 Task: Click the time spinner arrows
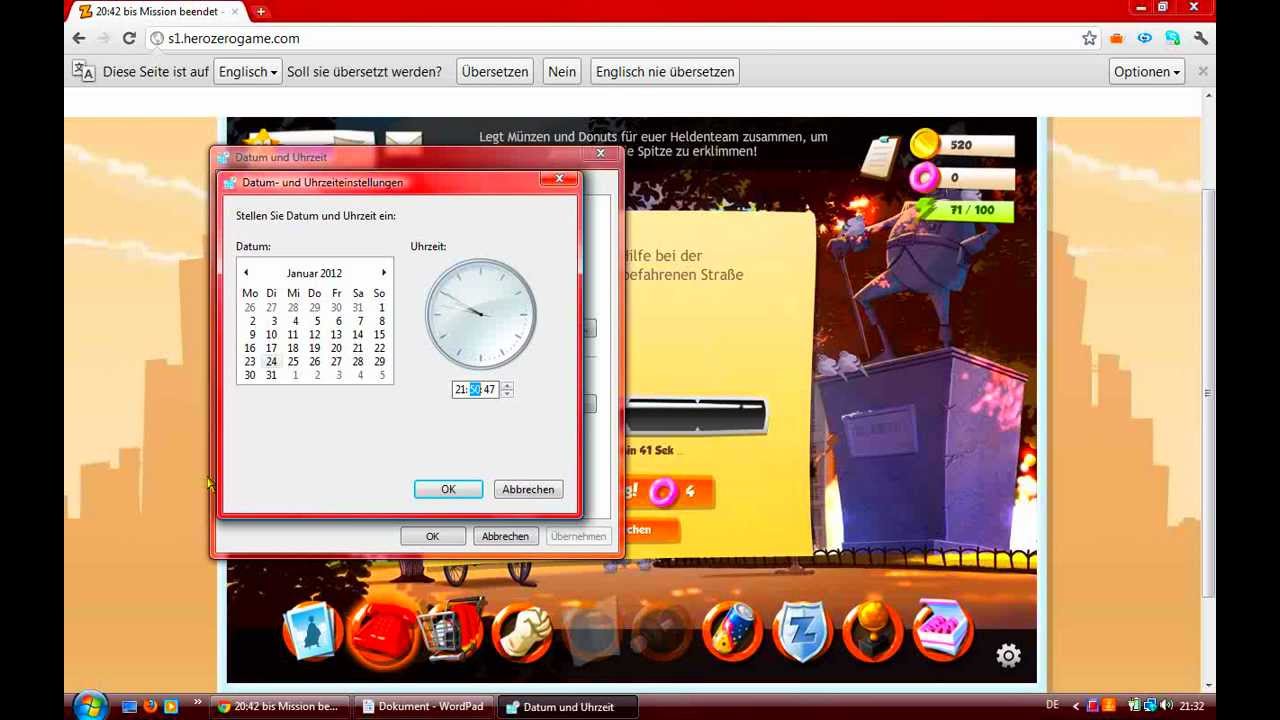(507, 389)
